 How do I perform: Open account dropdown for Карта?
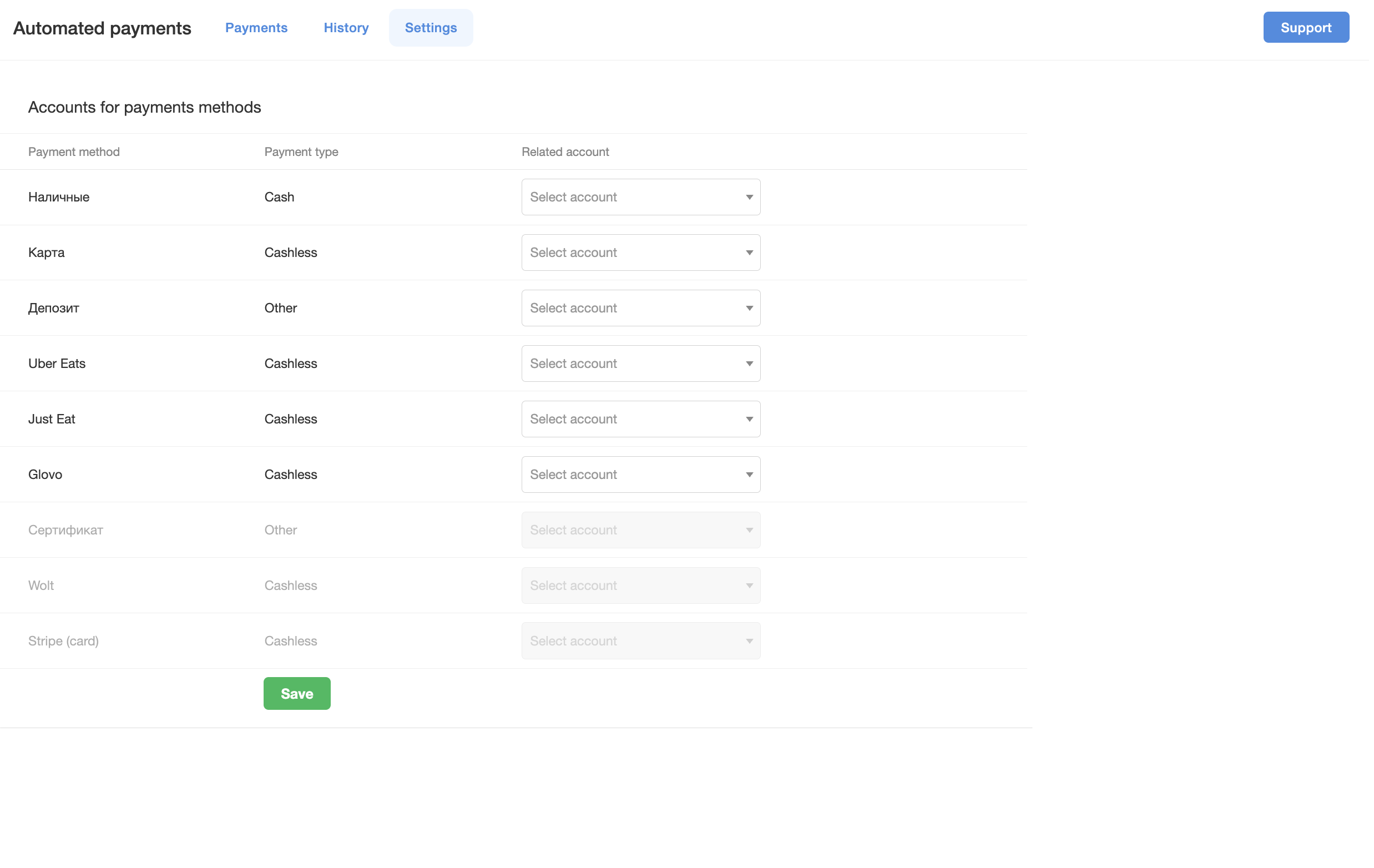[640, 252]
